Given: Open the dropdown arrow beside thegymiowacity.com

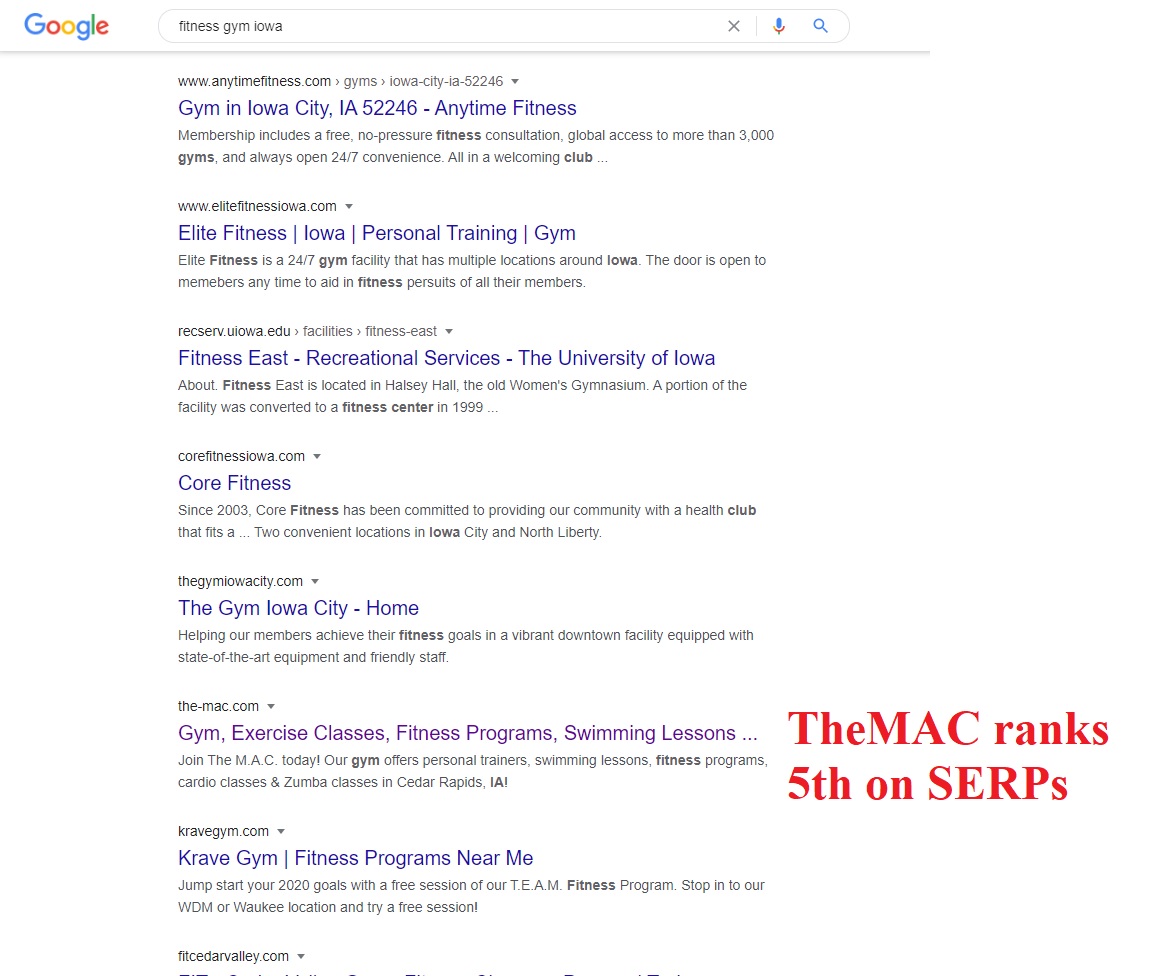Looking at the screenshot, I should tap(315, 581).
